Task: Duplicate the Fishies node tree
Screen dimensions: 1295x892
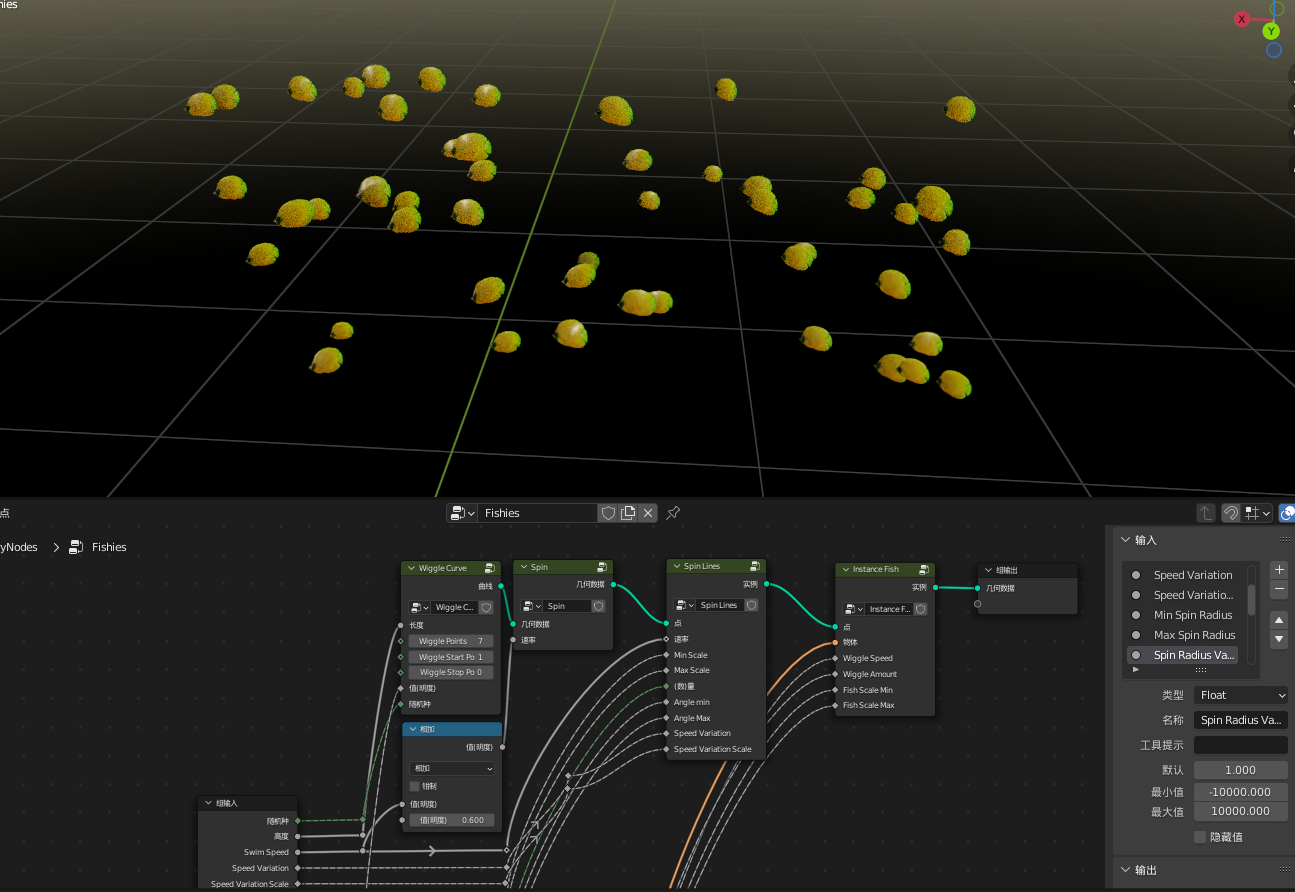Action: (x=628, y=513)
